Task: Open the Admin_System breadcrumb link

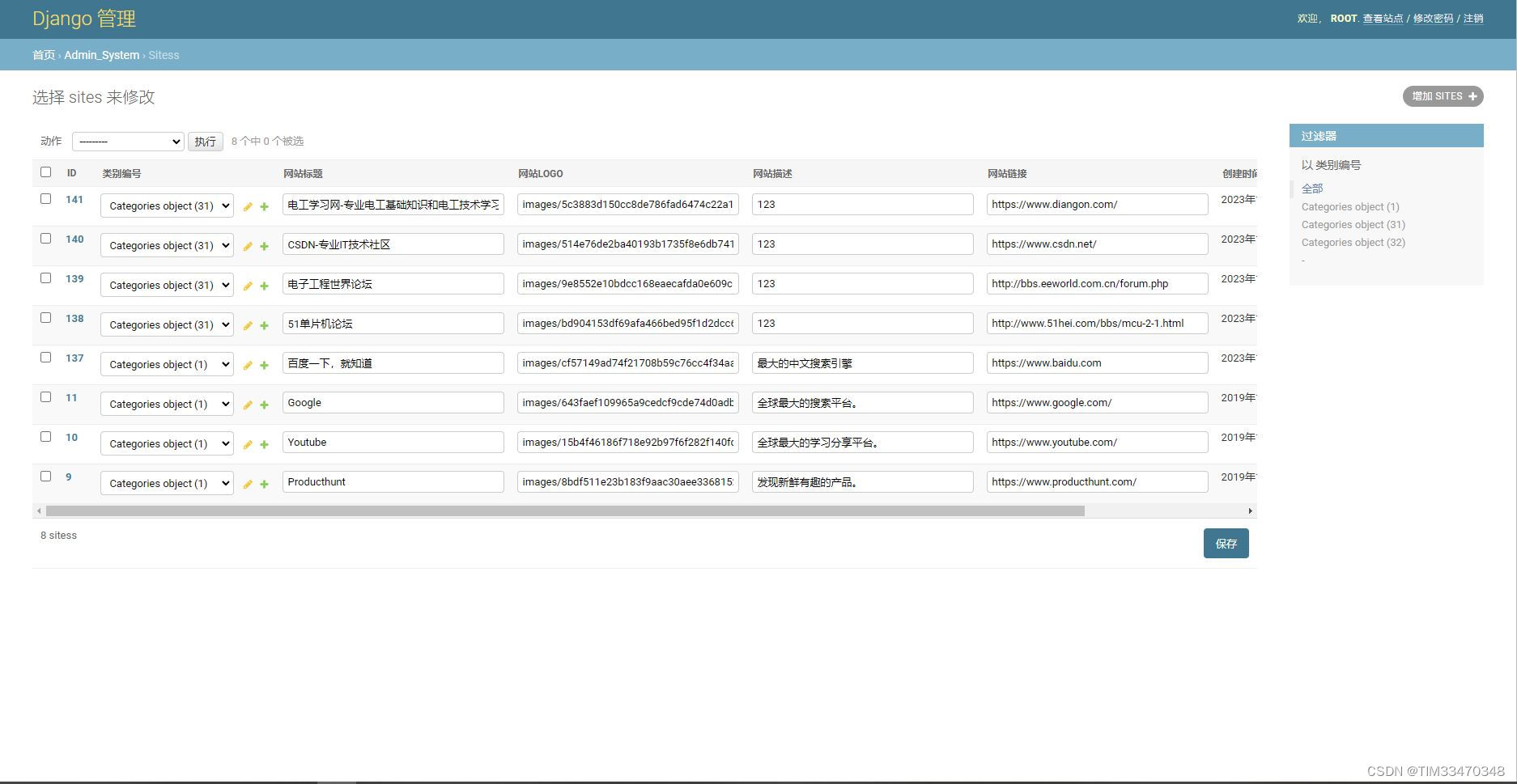Action: click(x=101, y=55)
